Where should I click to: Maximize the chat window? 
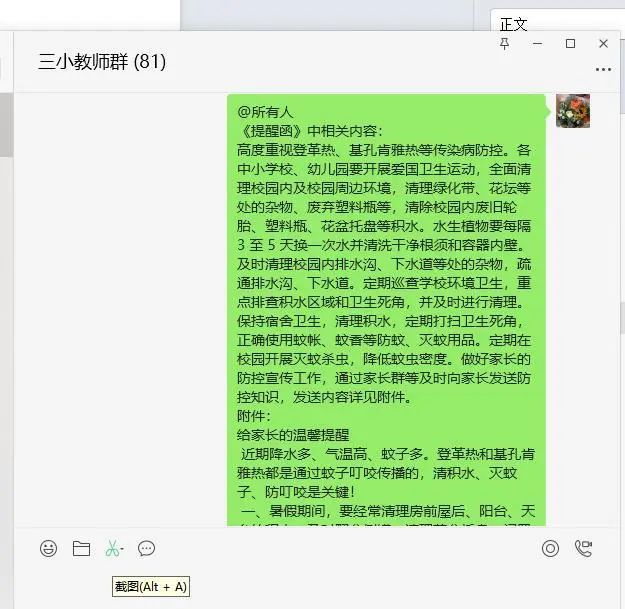(x=570, y=43)
